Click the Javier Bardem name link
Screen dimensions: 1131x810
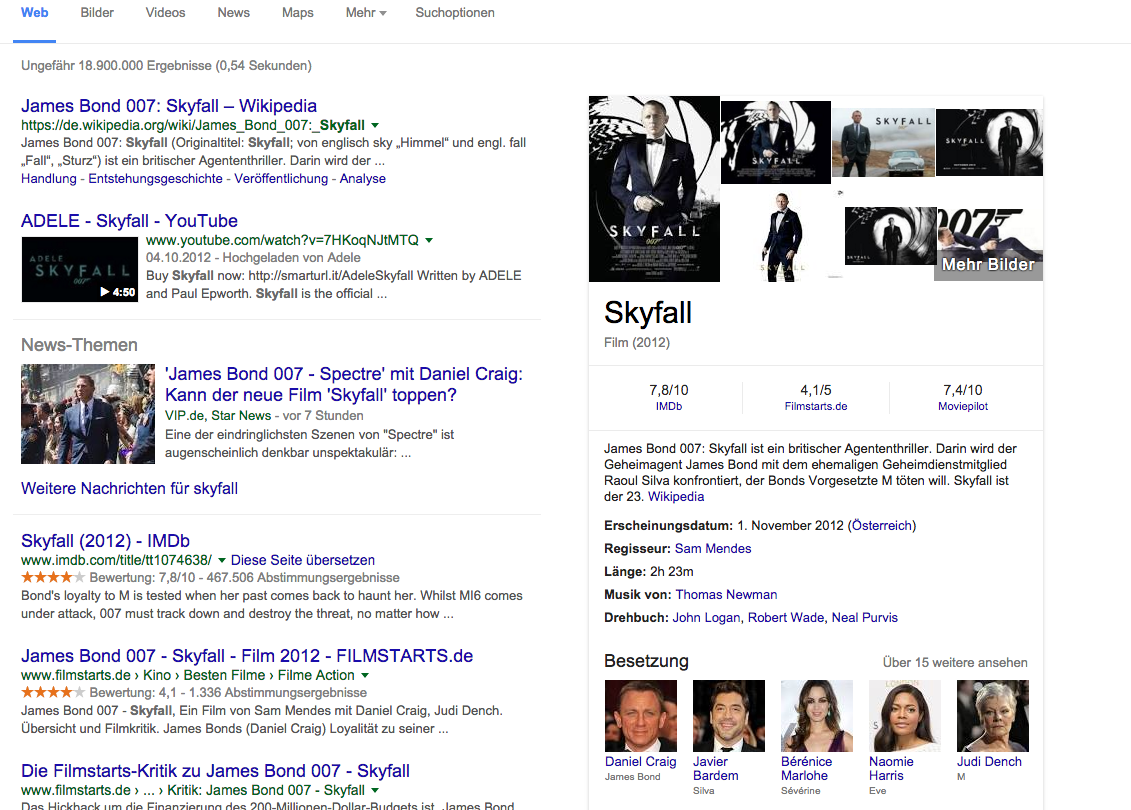coord(716,769)
